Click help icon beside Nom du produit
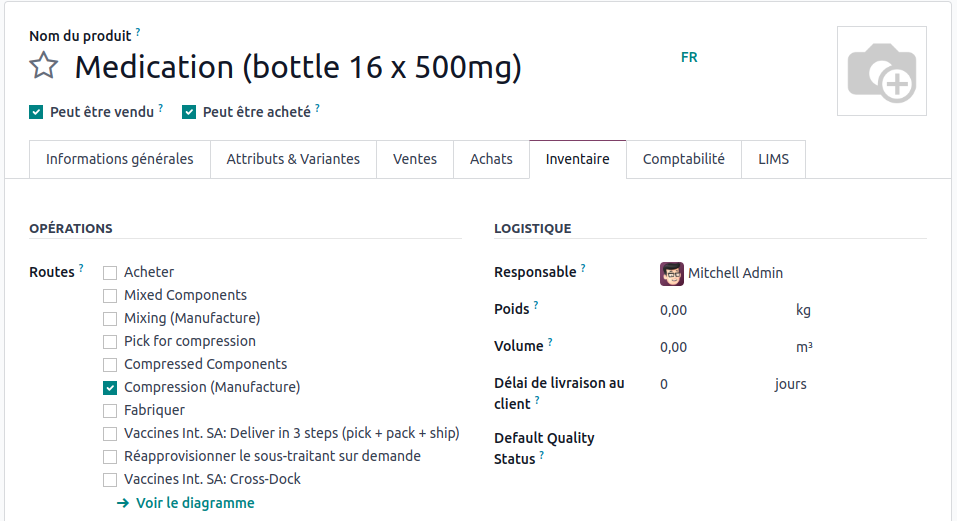The width and height of the screenshot is (957, 521). [138, 33]
